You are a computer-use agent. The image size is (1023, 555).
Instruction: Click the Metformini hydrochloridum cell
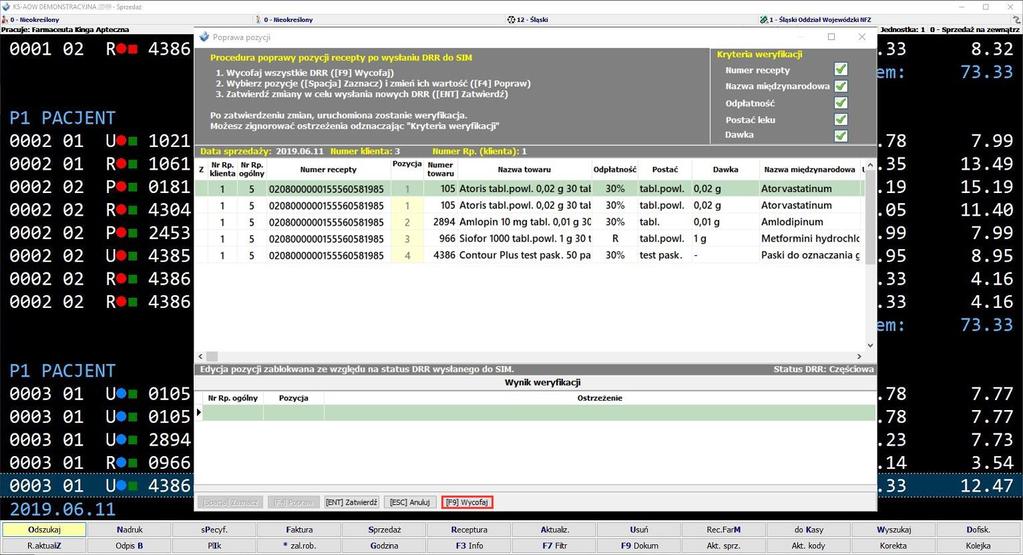coord(810,239)
